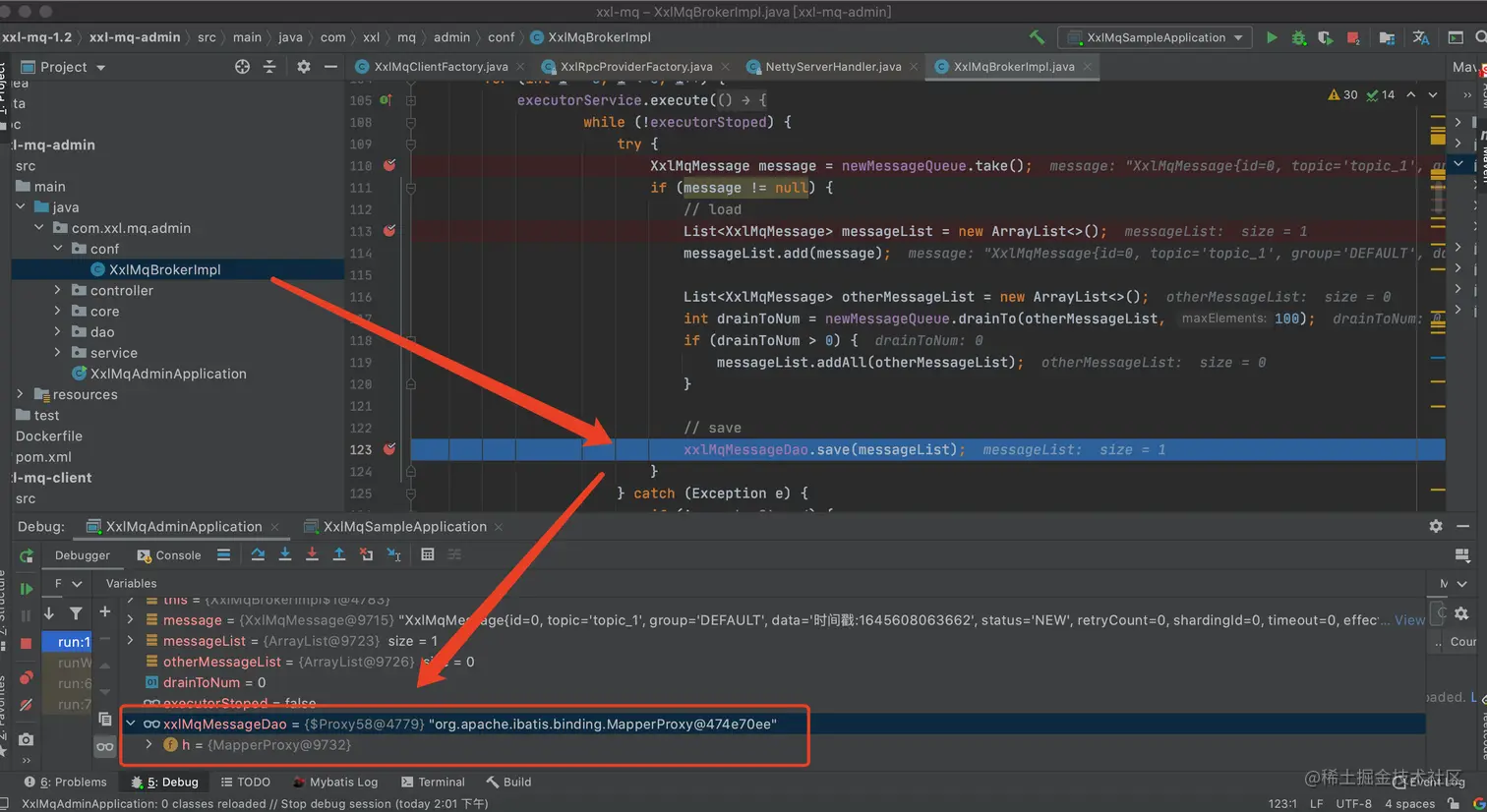This screenshot has width=1487, height=812.
Task: Expand the h MapperProxy field
Action: (x=149, y=744)
